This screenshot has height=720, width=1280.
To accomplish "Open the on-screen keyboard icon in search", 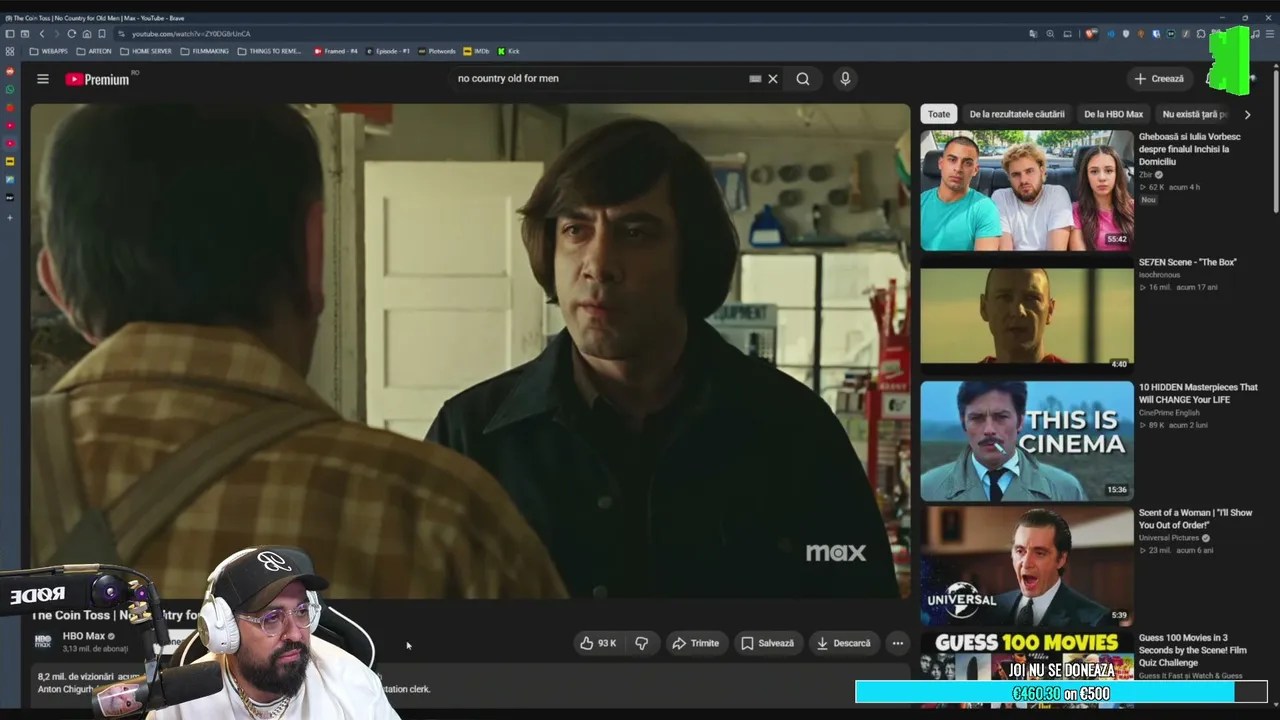I will click(x=755, y=79).
